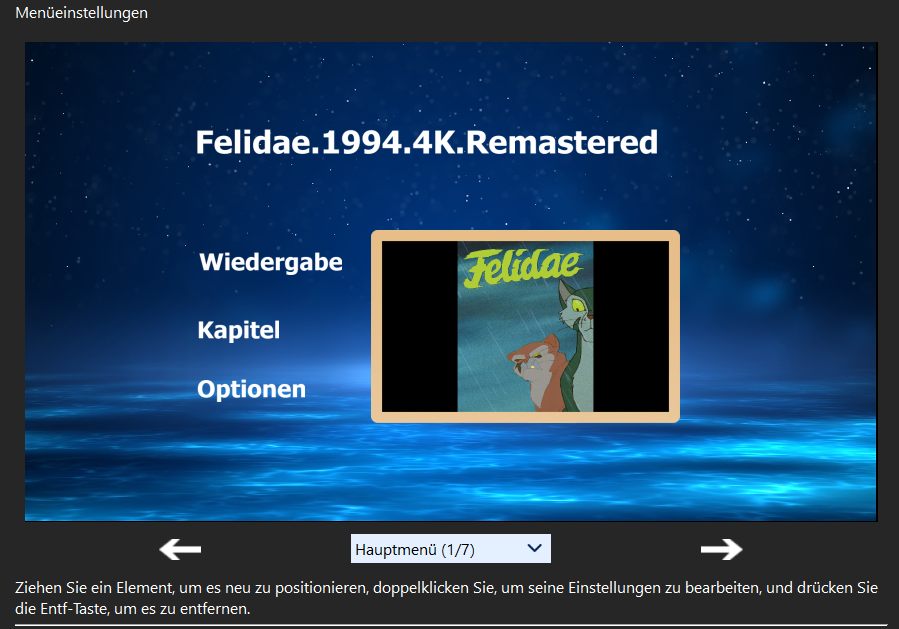Viewport: 899px width, 629px height.
Task: Click the Menüeinstellungen heading
Action: pyautogui.click(x=81, y=13)
